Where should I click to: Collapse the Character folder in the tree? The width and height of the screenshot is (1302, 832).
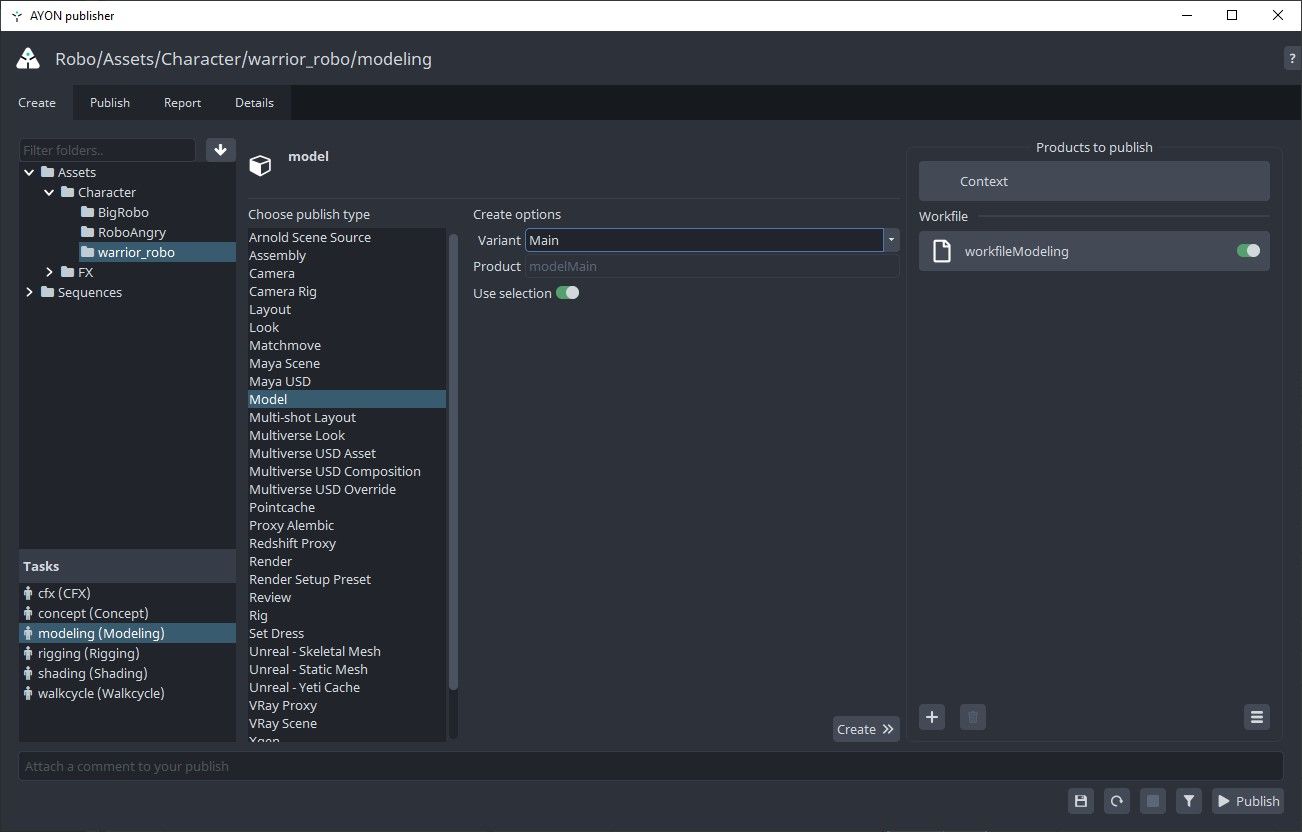48,192
